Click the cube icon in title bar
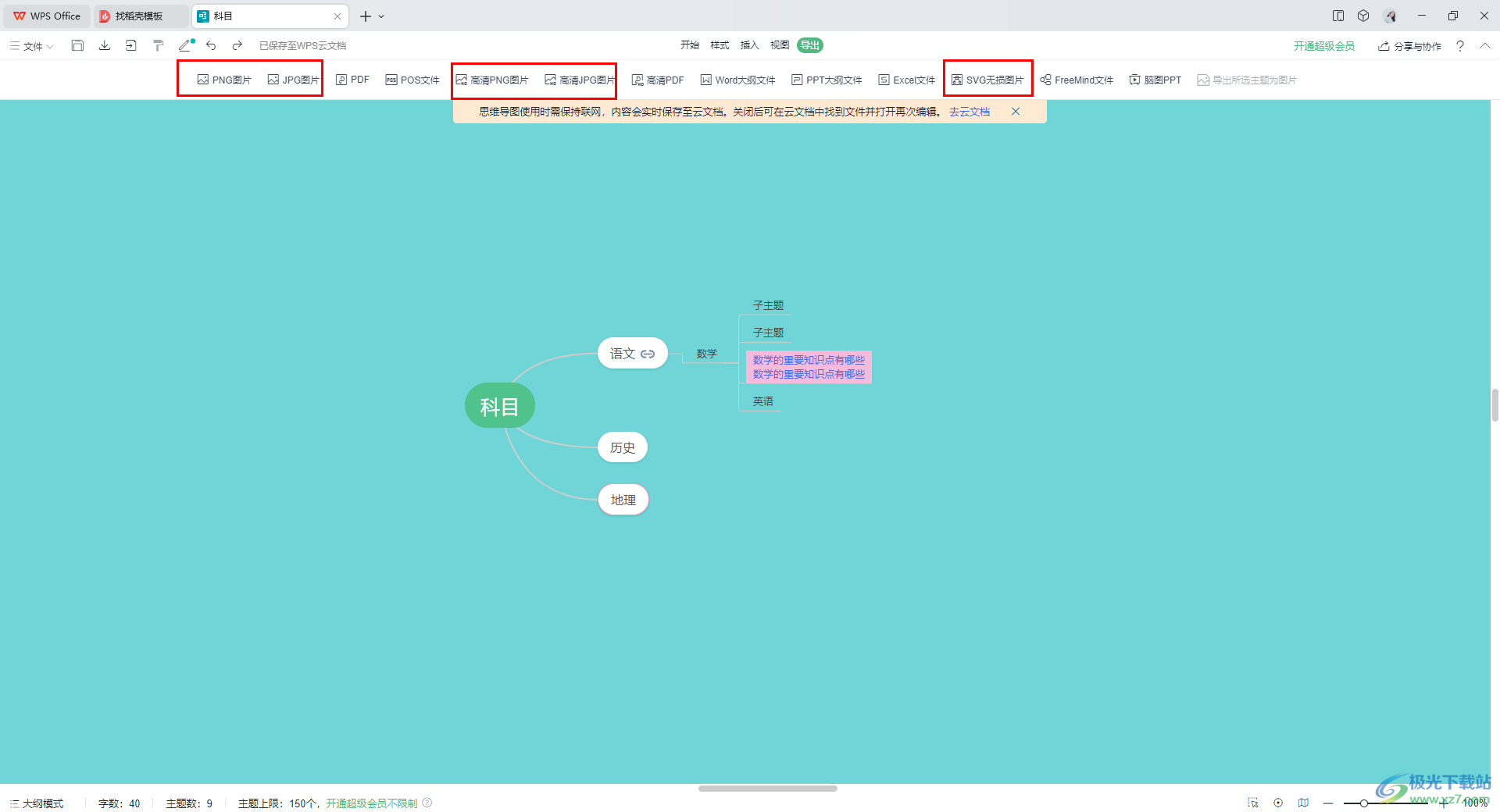 coord(1363,16)
